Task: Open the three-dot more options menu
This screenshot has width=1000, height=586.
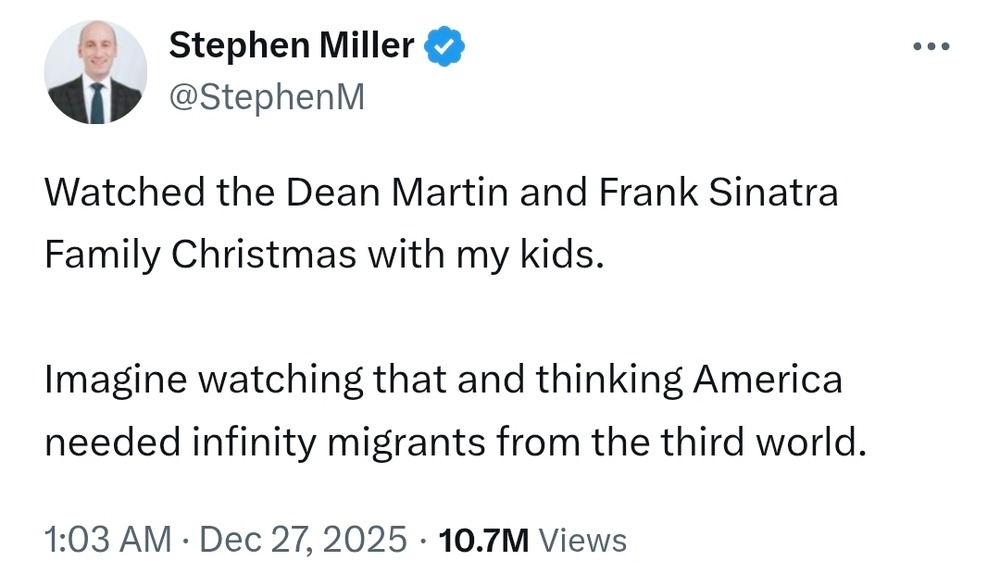Action: [932, 48]
